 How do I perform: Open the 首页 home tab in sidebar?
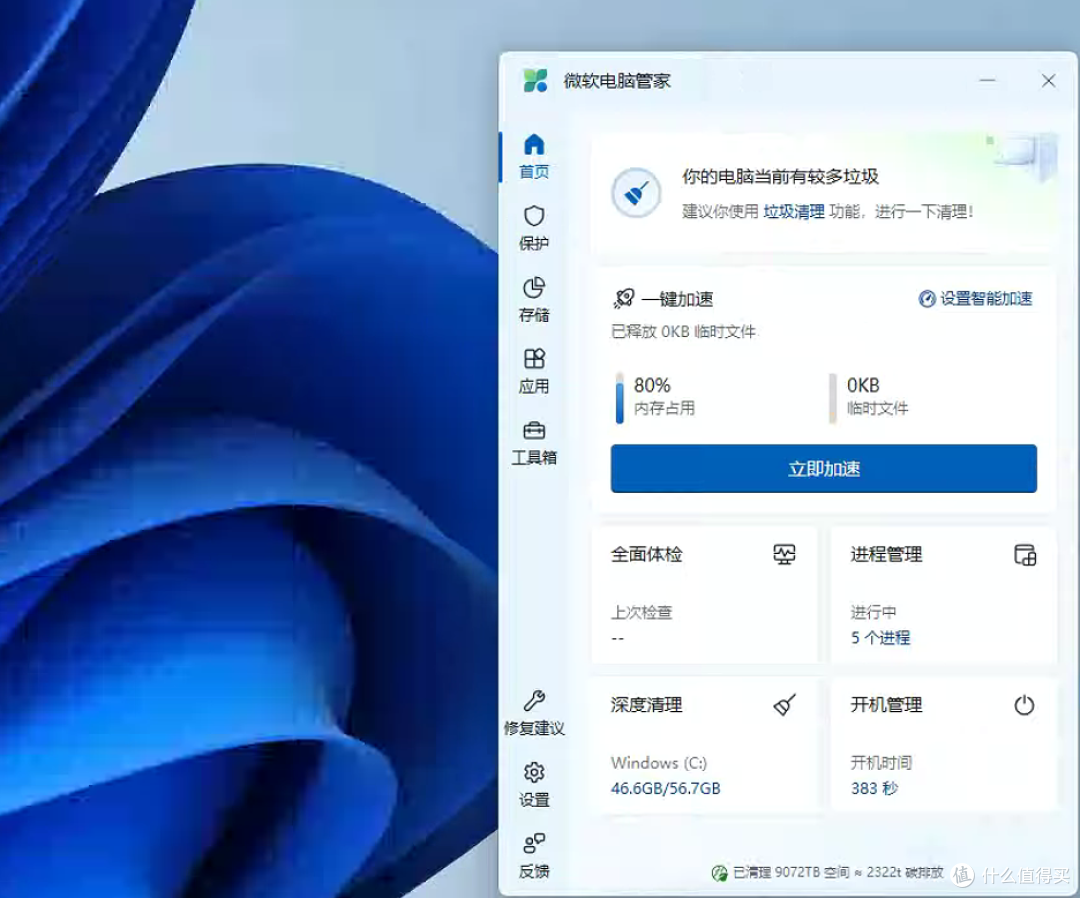click(534, 156)
